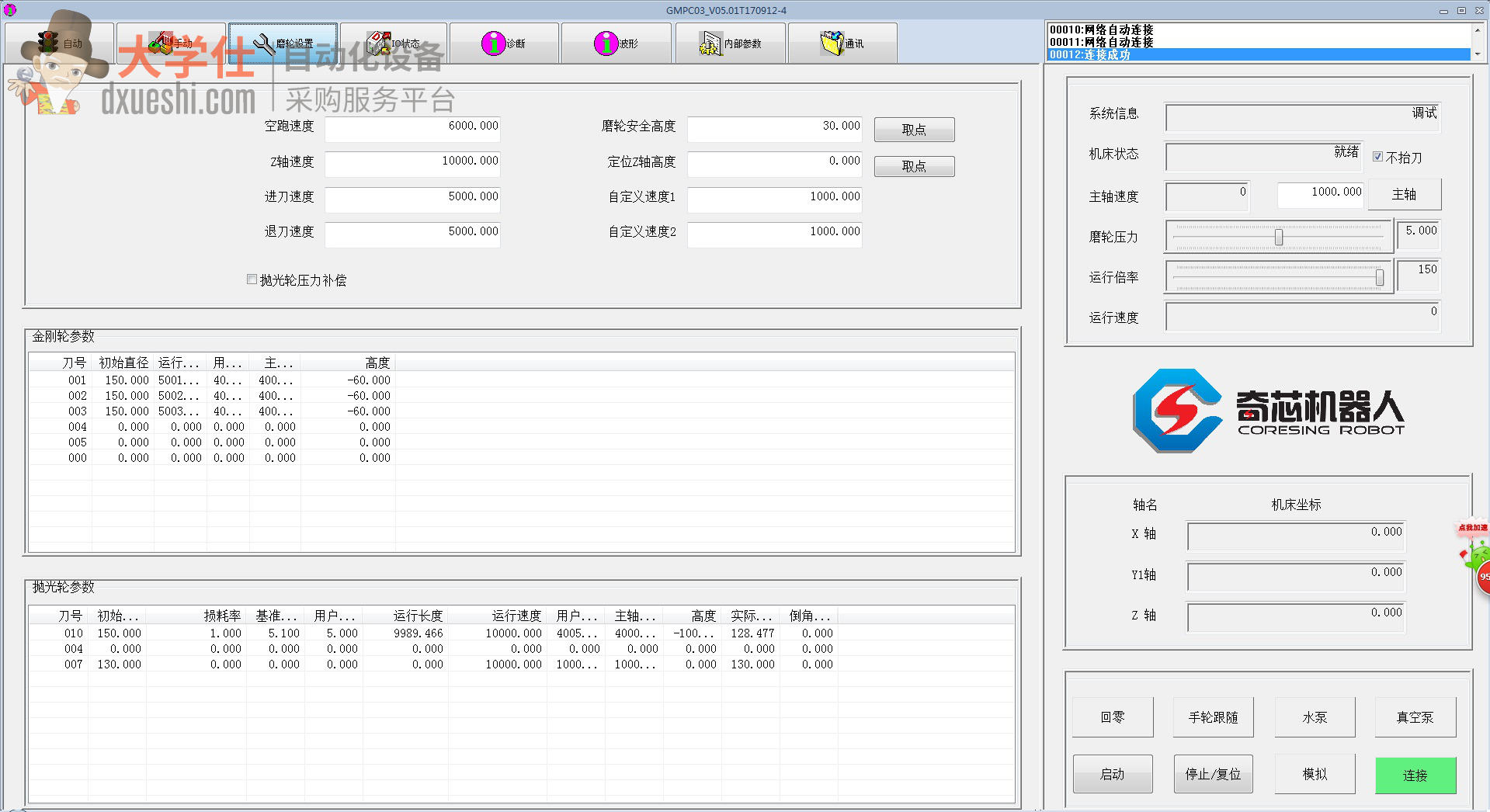Screen dimensions: 1490x812
Task: Select row 007 in 抛光轮参数 table
Action: [522, 665]
